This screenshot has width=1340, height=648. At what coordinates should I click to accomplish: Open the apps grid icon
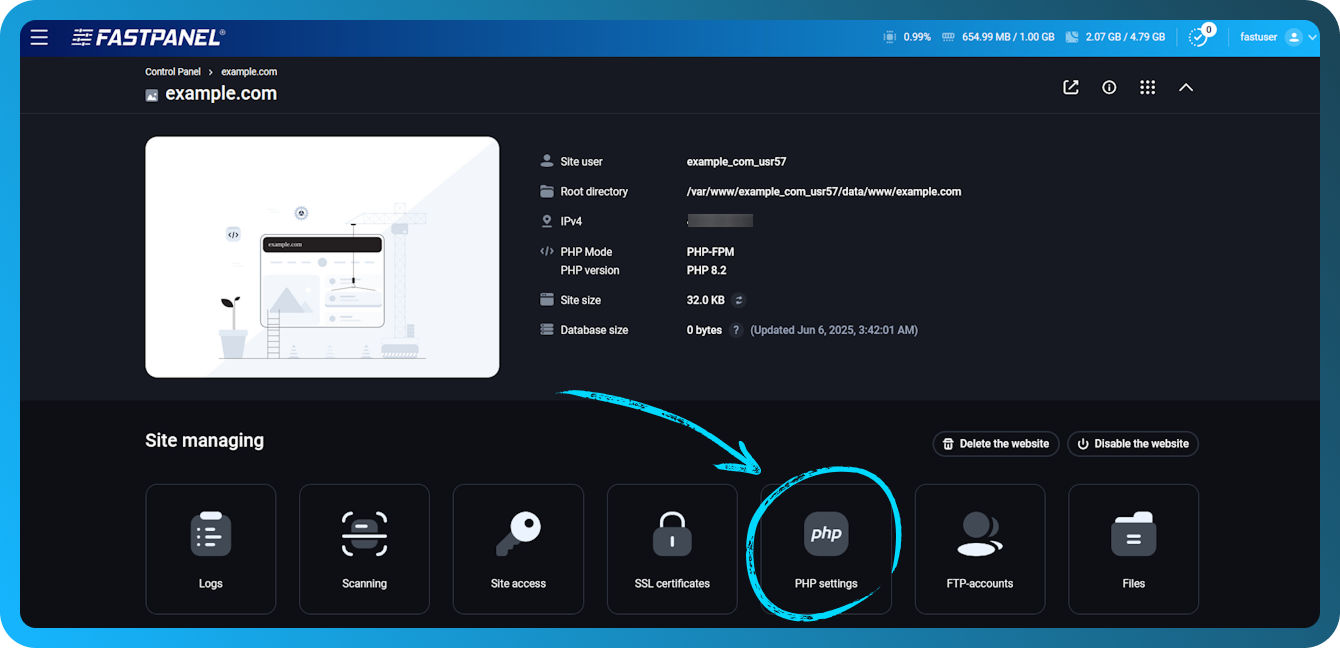pos(1147,87)
